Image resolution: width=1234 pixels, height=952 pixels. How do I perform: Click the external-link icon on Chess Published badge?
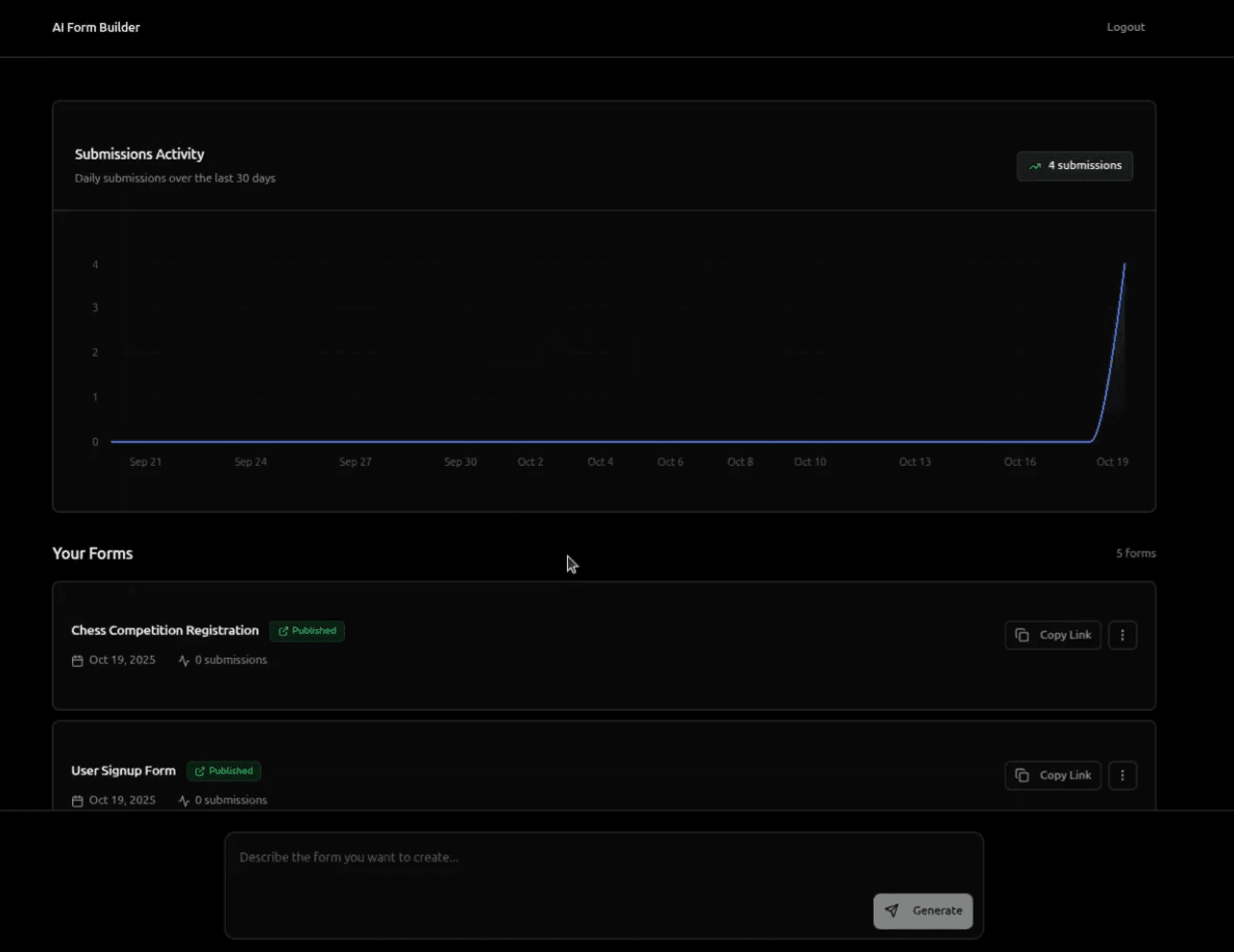point(282,631)
